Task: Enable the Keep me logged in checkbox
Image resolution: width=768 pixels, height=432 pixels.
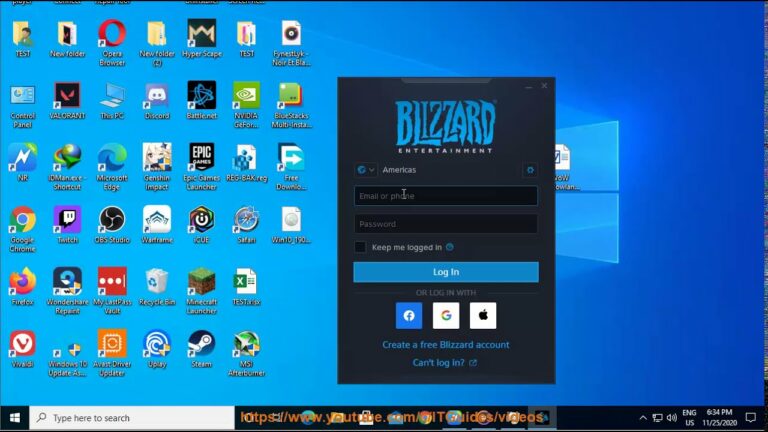Action: click(360, 247)
